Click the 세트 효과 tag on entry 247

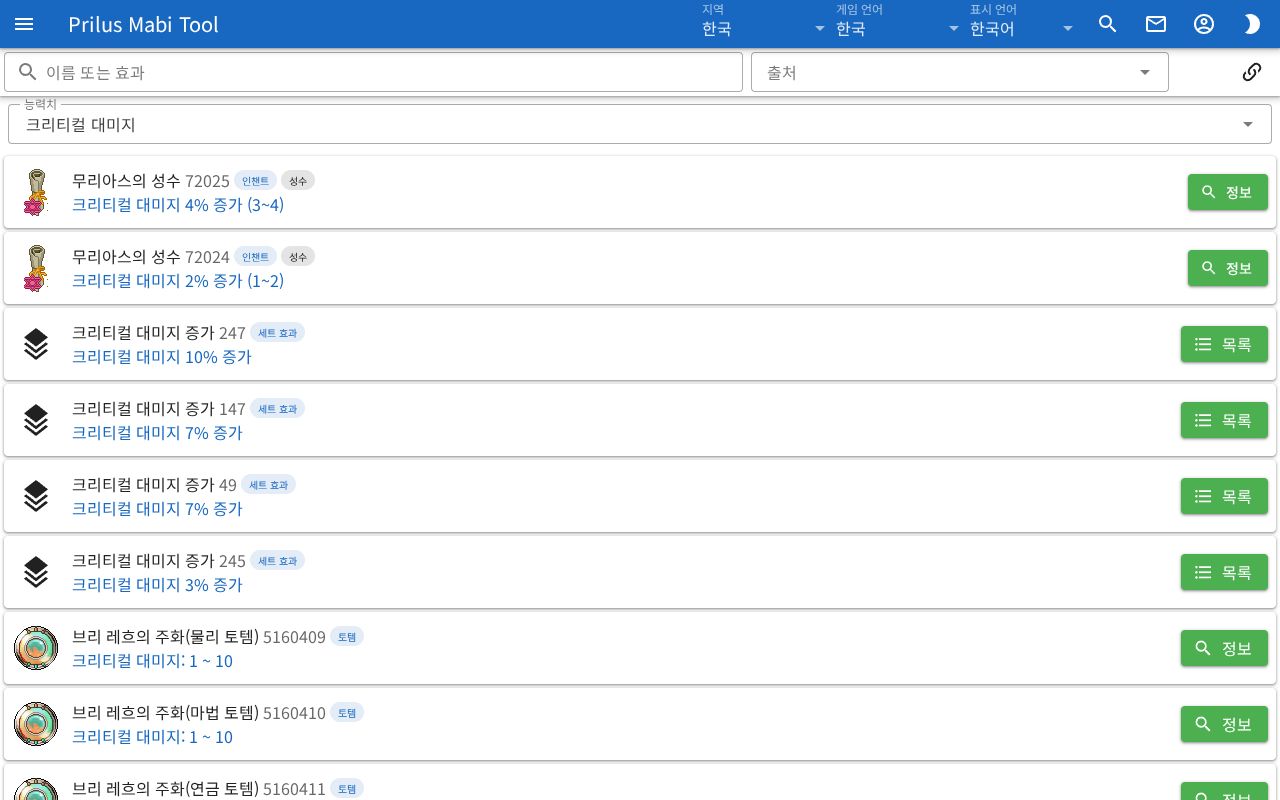[277, 332]
